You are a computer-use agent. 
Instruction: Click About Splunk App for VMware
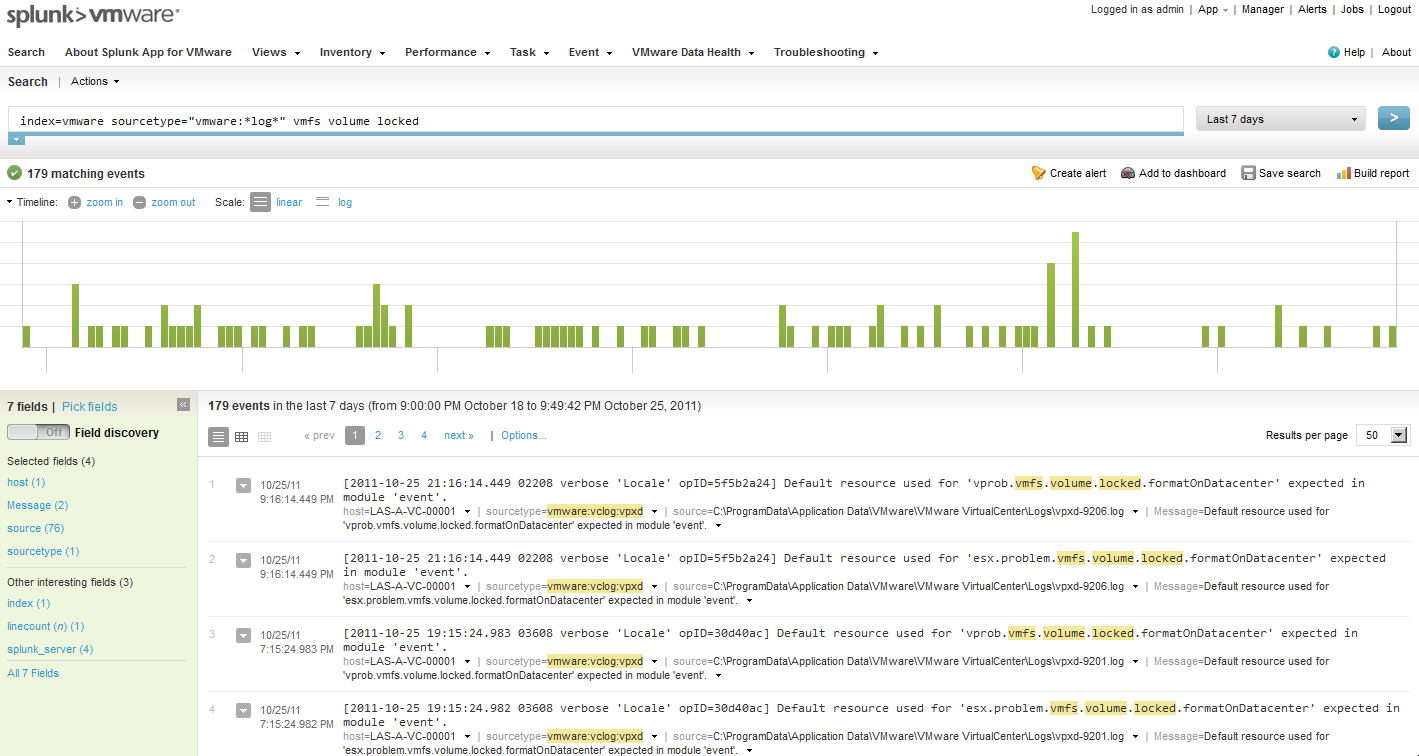click(148, 52)
